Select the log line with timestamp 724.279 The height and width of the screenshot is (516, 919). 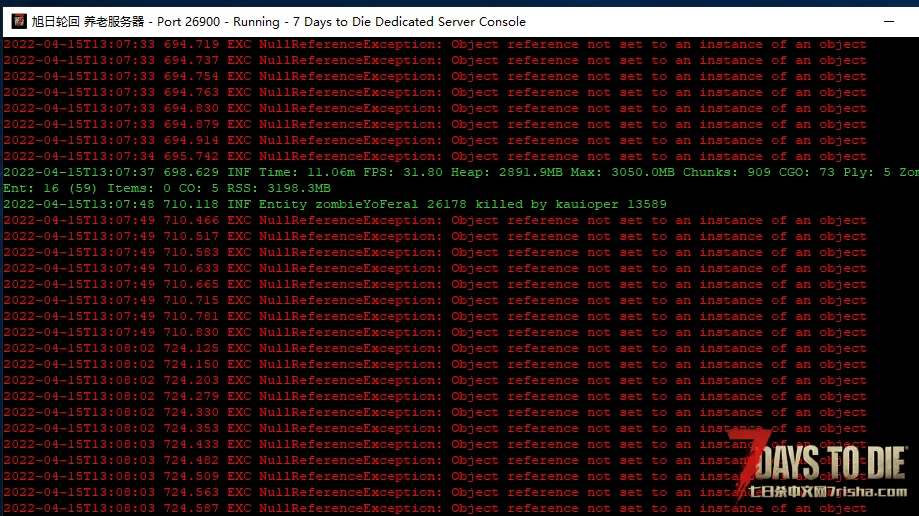(x=435, y=396)
